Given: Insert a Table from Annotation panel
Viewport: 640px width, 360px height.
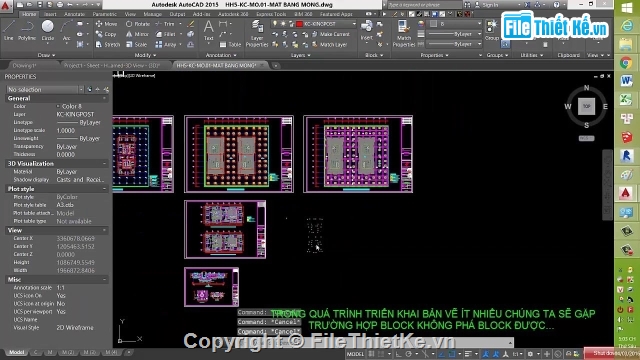Looking at the screenshot, I should [230, 44].
